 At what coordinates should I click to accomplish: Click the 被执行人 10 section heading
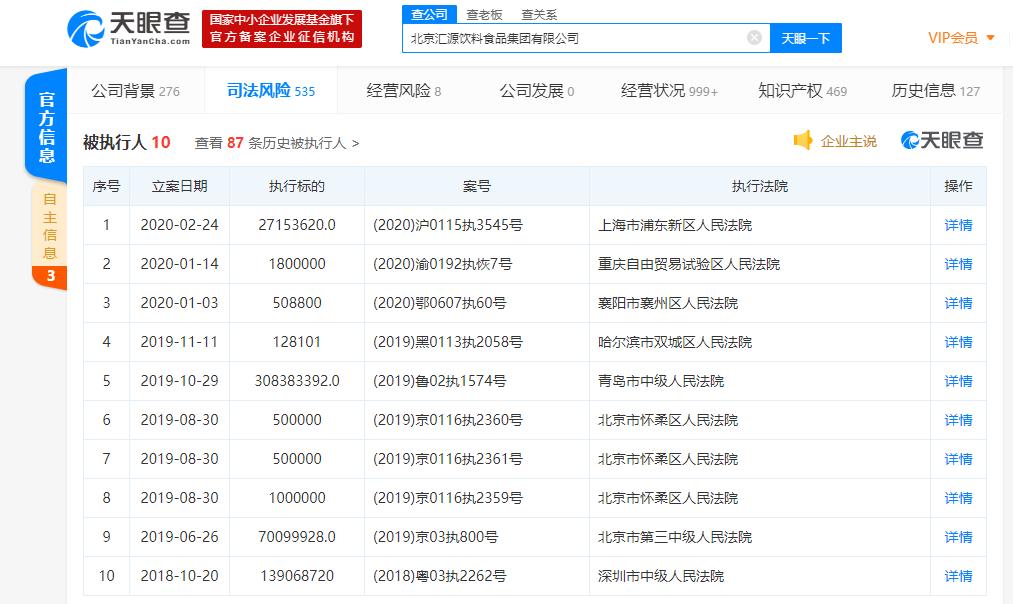[127, 142]
